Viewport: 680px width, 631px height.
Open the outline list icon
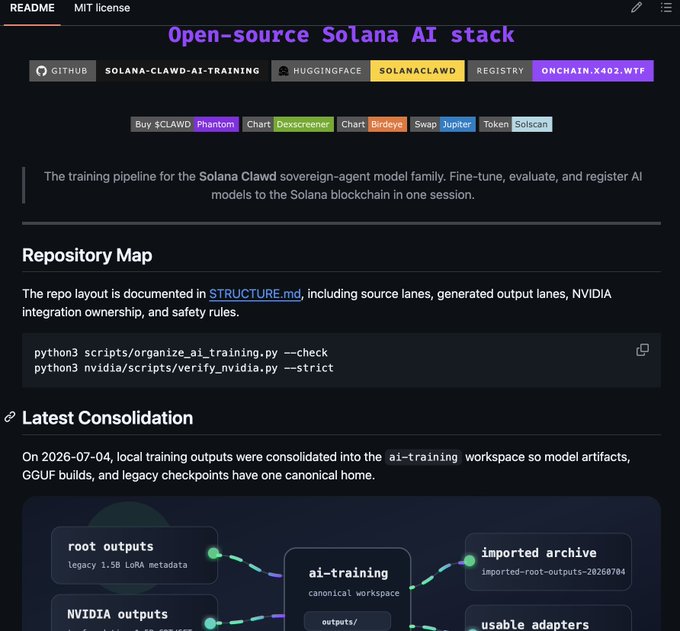point(666,7)
